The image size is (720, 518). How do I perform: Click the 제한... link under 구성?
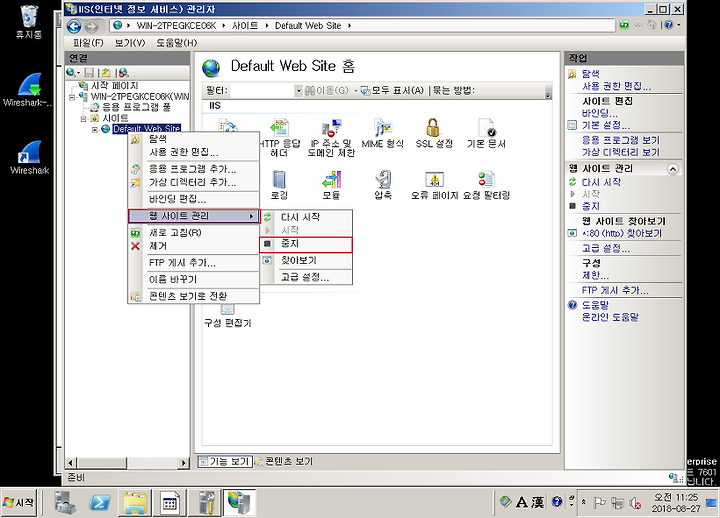[x=595, y=275]
